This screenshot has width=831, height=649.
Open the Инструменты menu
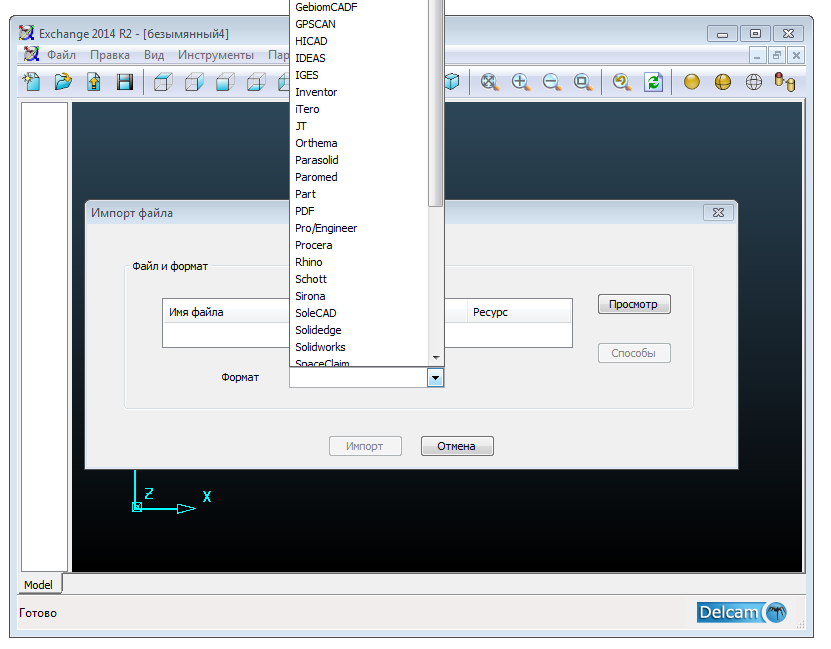(216, 55)
